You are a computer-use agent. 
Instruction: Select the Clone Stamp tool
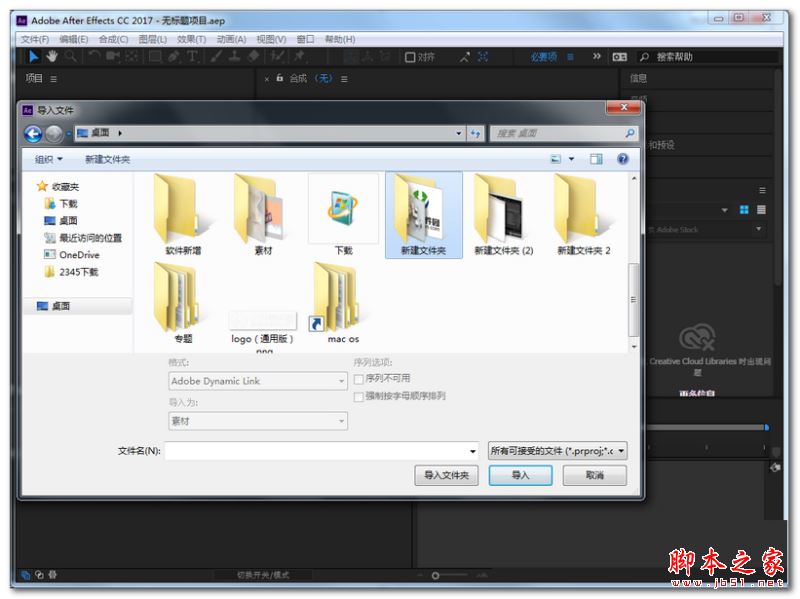[x=234, y=57]
